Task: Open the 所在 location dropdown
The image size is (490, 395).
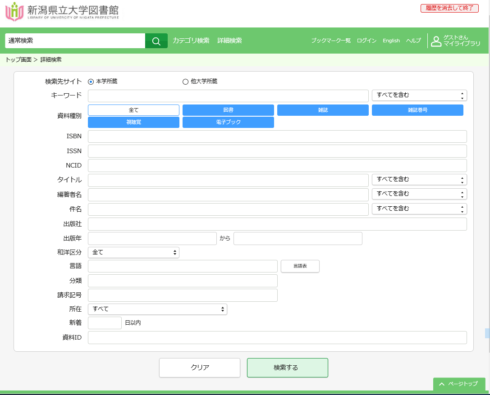Action: pyautogui.click(x=158, y=309)
